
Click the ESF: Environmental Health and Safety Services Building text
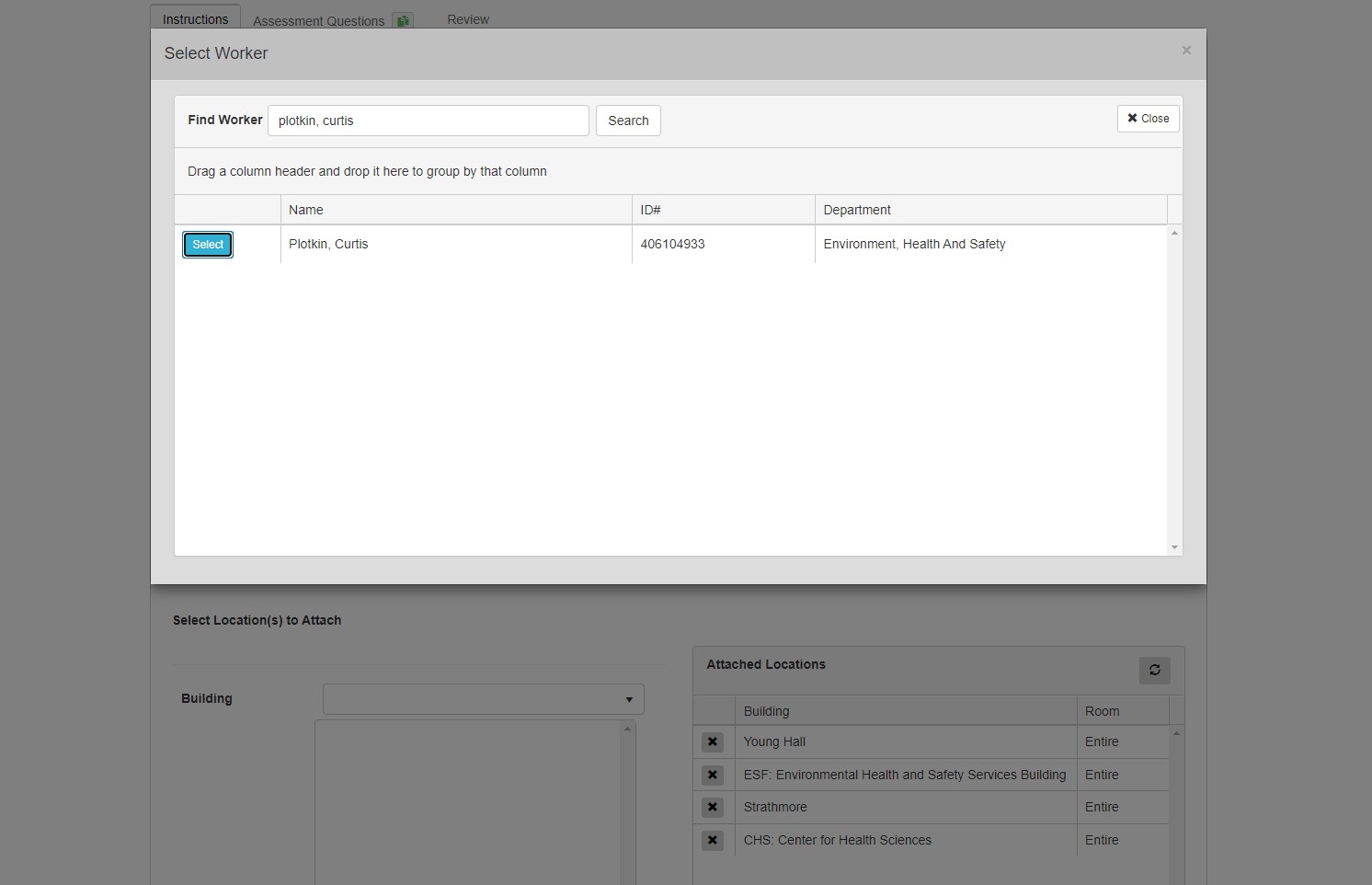pos(905,775)
